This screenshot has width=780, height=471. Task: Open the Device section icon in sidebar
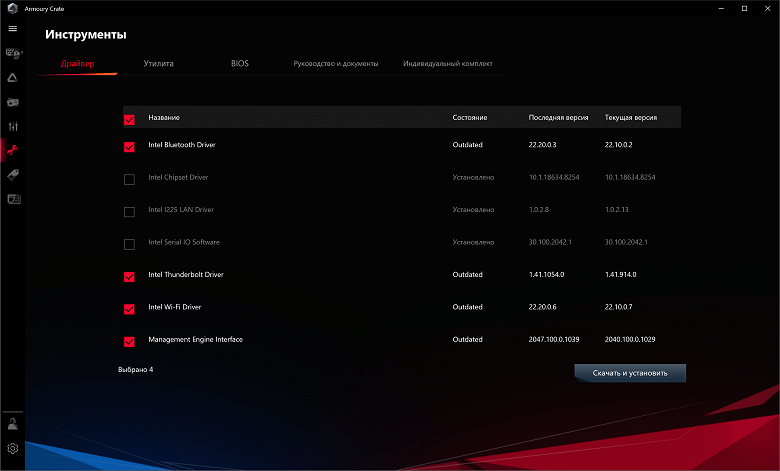tap(13, 53)
